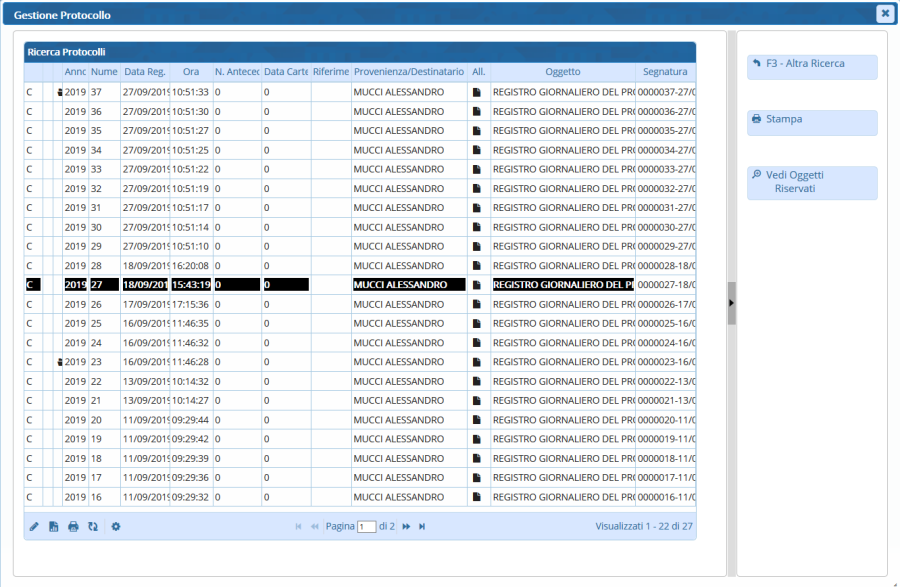Screen dimensions: 900x587
Task: Close the Gestione Protocollo dialog
Action: [884, 14]
